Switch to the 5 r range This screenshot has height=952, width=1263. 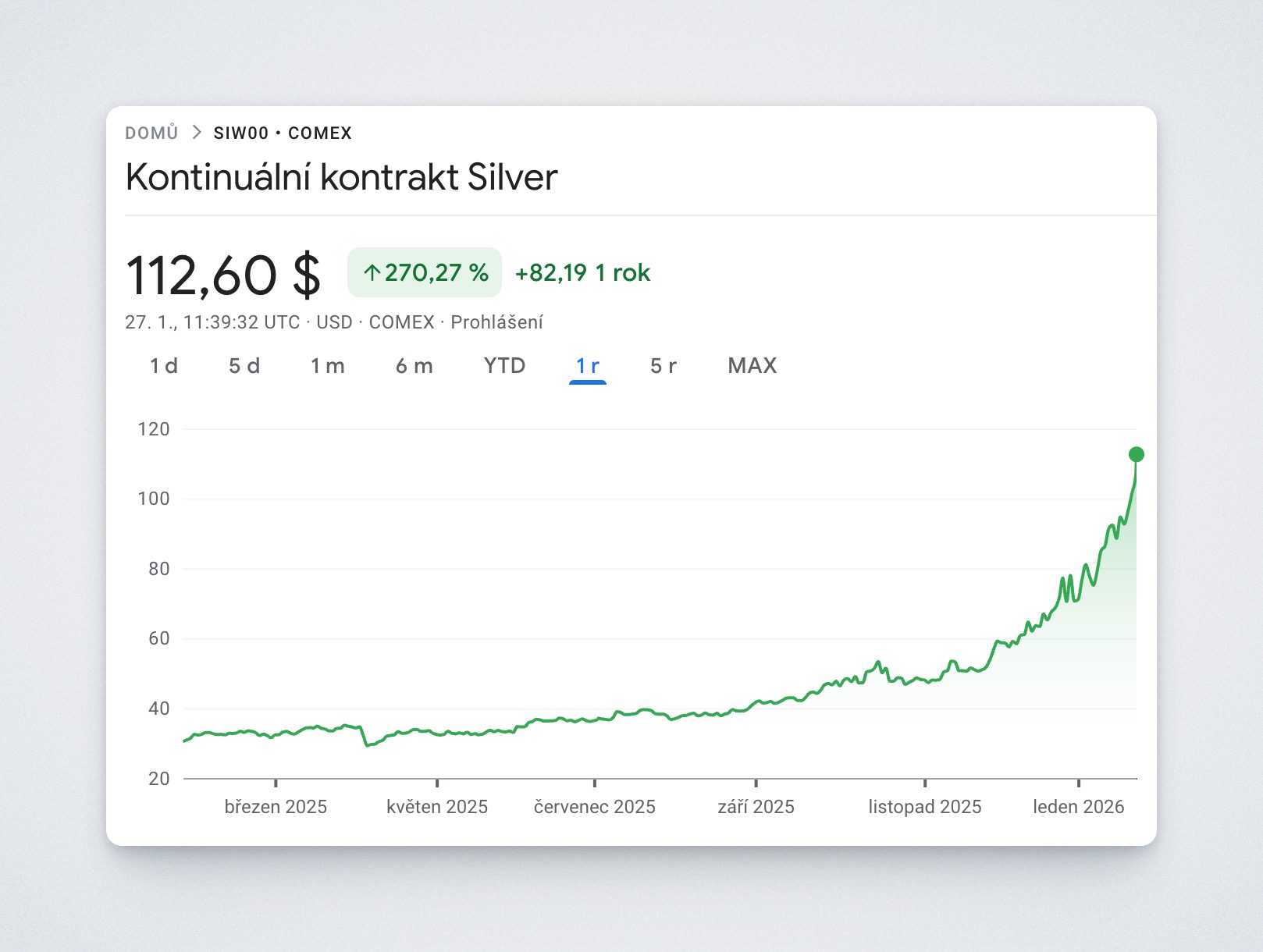664,366
